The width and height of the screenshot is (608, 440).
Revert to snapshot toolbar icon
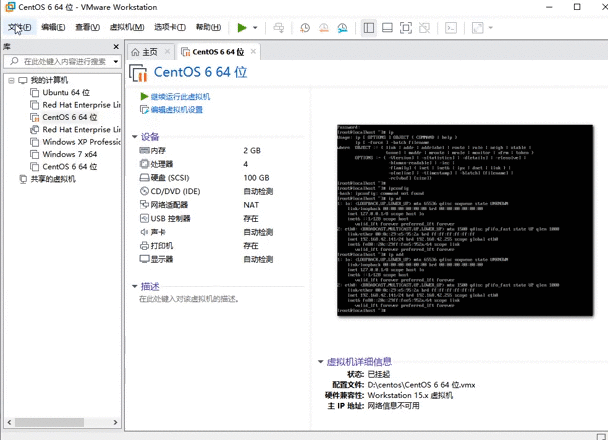324,28
